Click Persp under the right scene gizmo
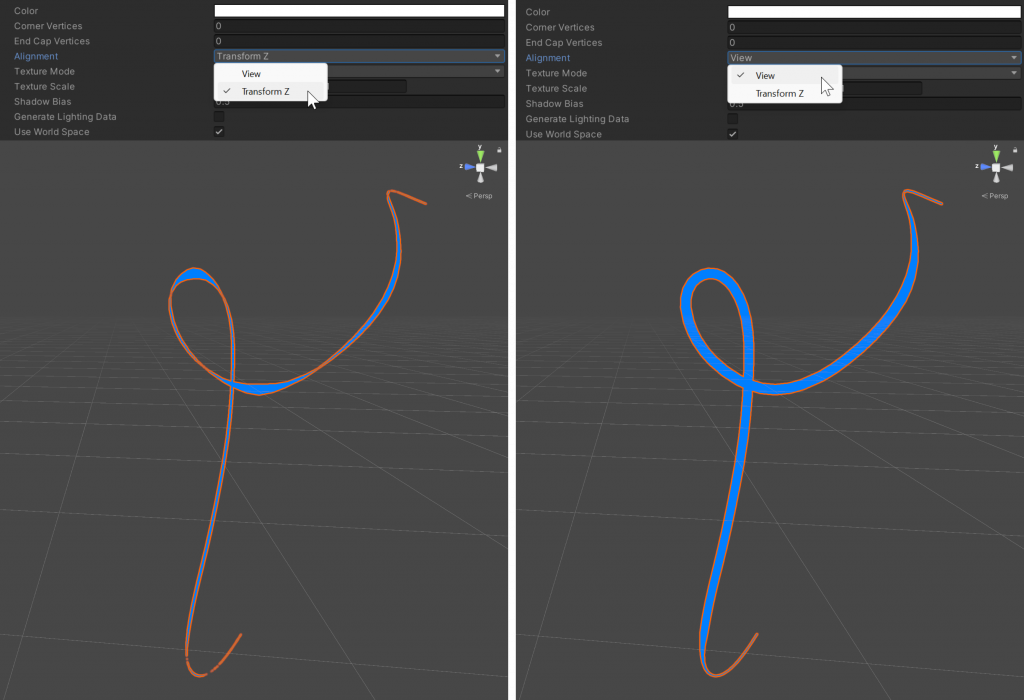 tap(994, 196)
